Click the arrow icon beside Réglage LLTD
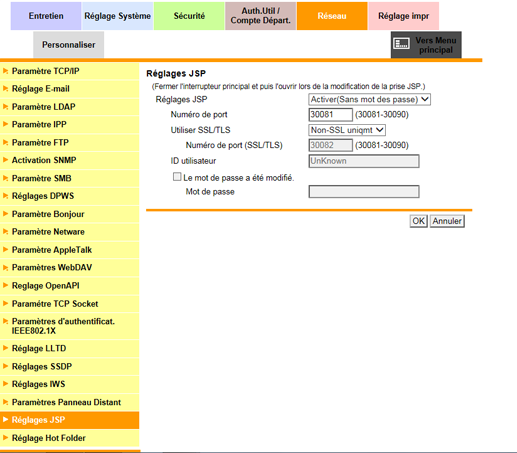This screenshot has width=517, height=453. pos(5,348)
